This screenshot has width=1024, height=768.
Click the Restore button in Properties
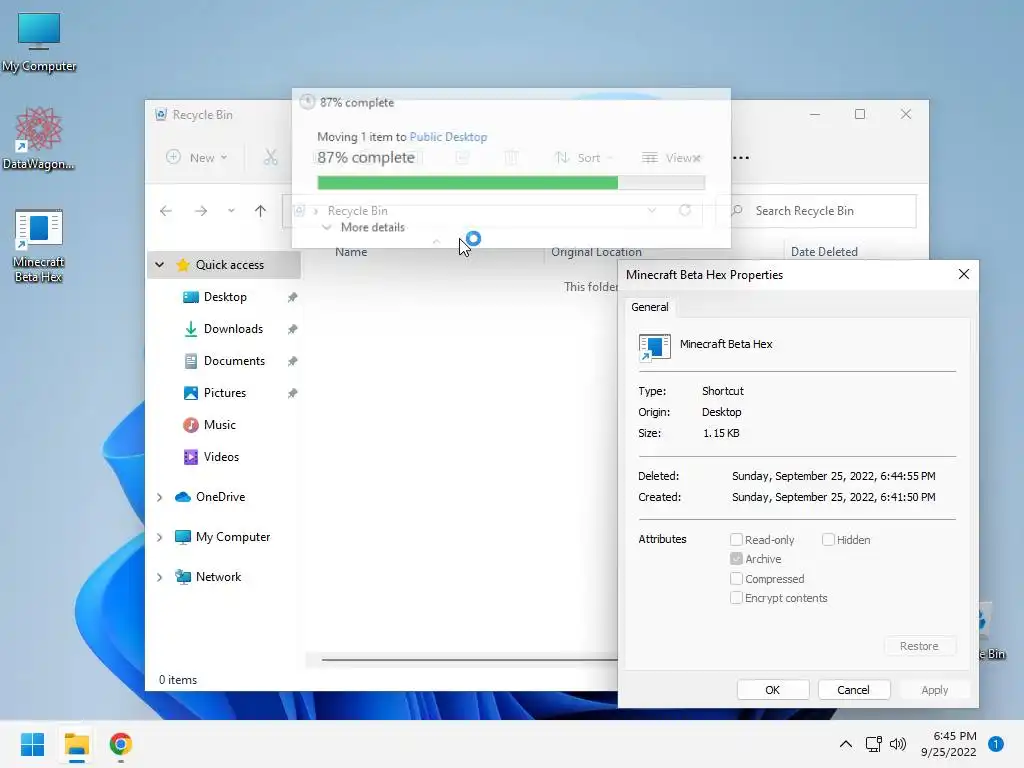[x=919, y=646]
